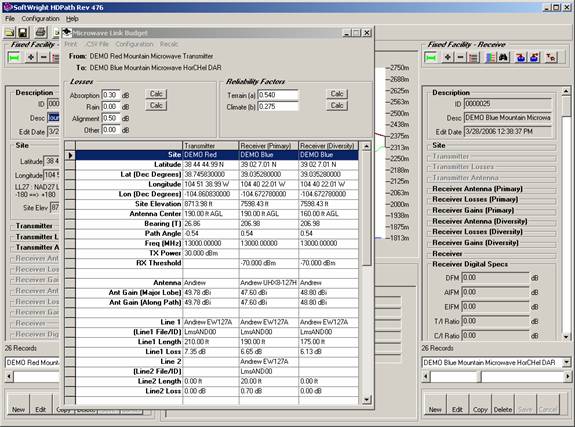Click the green span icon in Fixed Facility - Receive toolbar
Image resolution: width=575 pixels, height=427 pixels.
(x=431, y=57)
